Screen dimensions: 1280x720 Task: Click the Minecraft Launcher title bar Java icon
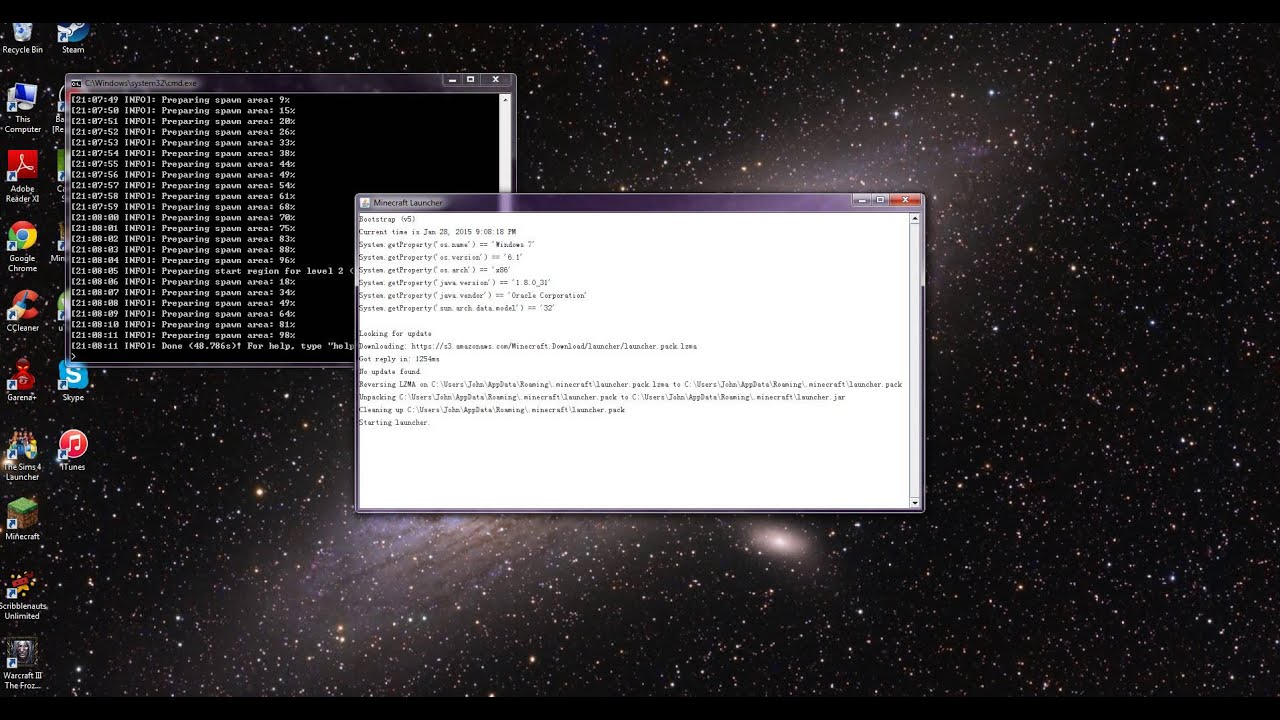(365, 202)
